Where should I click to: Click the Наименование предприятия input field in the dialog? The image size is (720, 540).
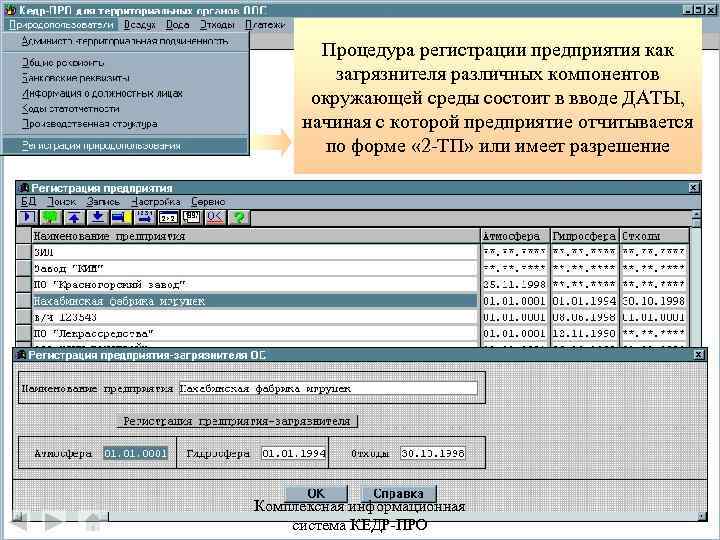tap(328, 388)
